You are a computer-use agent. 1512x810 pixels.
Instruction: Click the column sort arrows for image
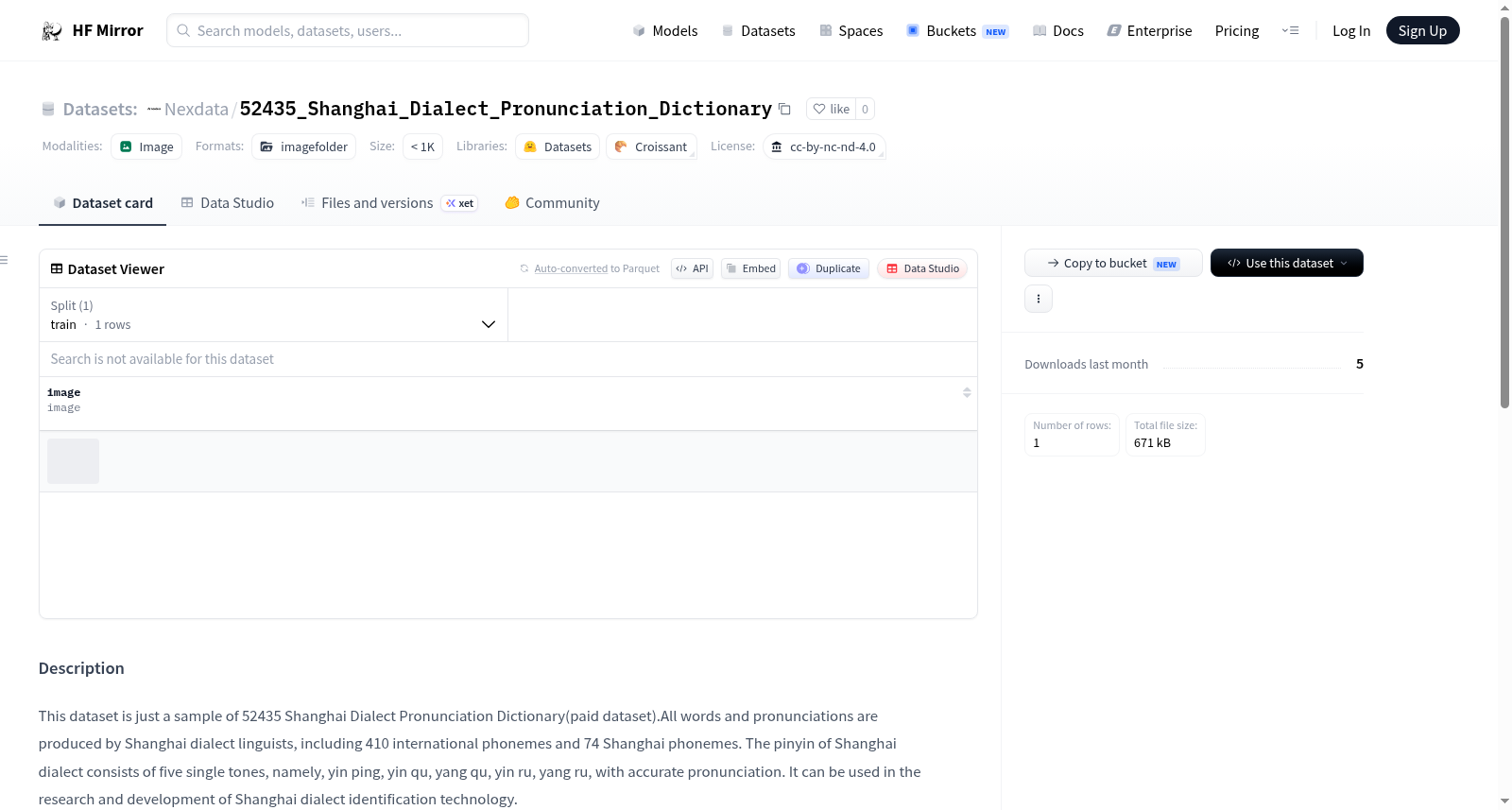[x=967, y=392]
